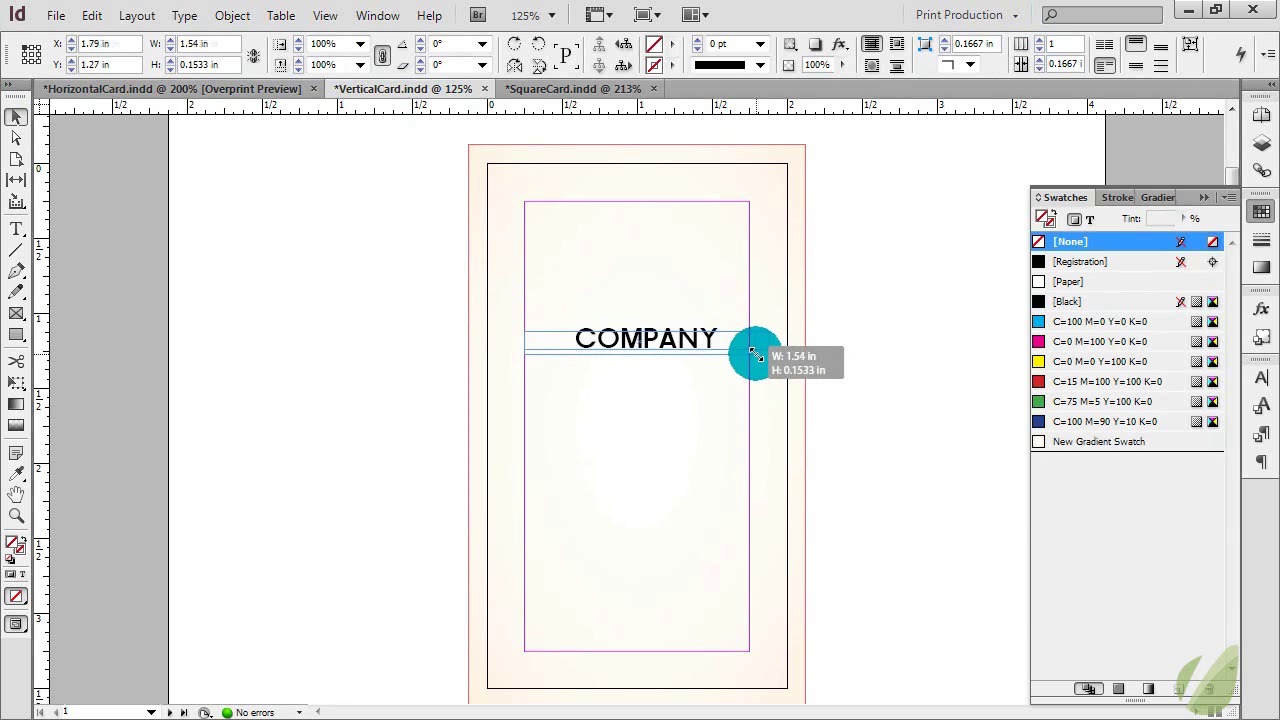Select the Rectangle tool

click(x=16, y=335)
